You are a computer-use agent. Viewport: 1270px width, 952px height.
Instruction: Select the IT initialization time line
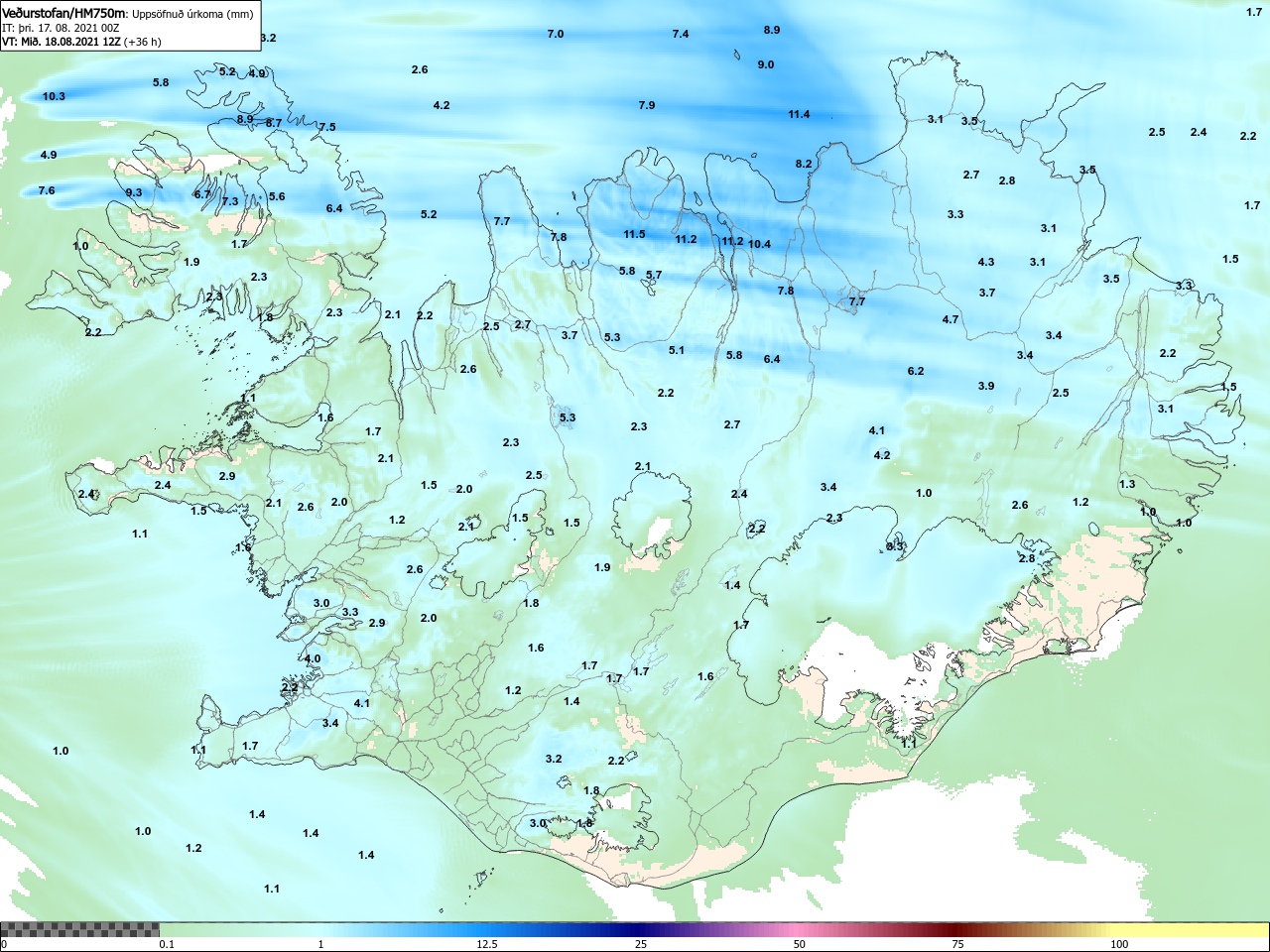click(60, 28)
